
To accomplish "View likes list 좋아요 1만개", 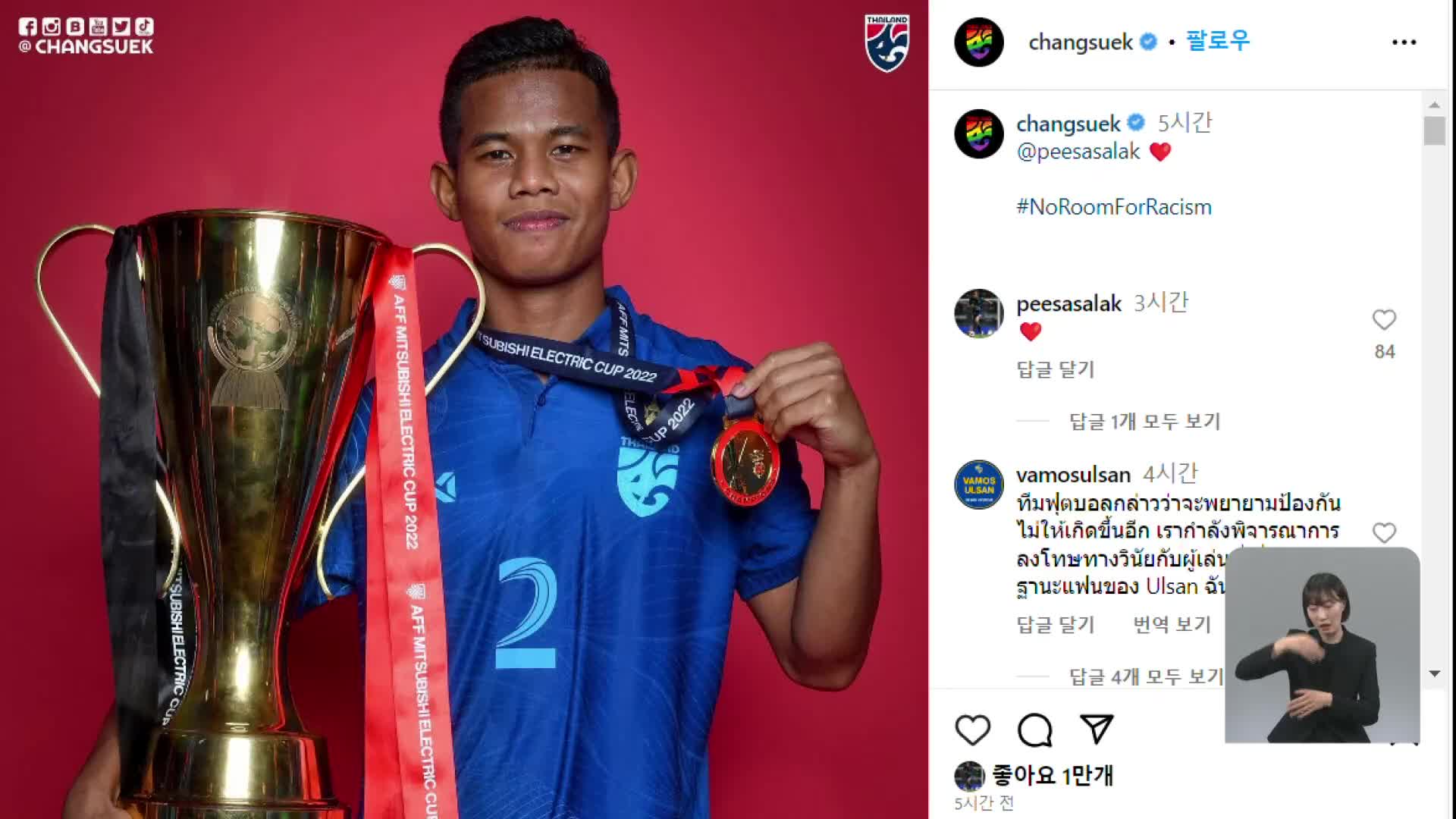I will pos(1052,775).
